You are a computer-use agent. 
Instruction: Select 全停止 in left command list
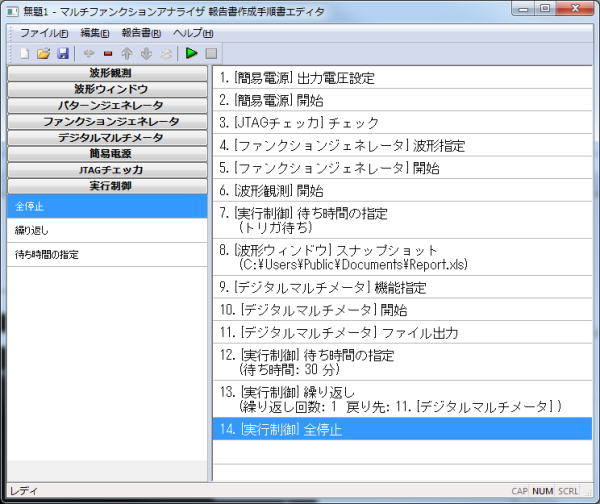pyautogui.click(x=107, y=206)
